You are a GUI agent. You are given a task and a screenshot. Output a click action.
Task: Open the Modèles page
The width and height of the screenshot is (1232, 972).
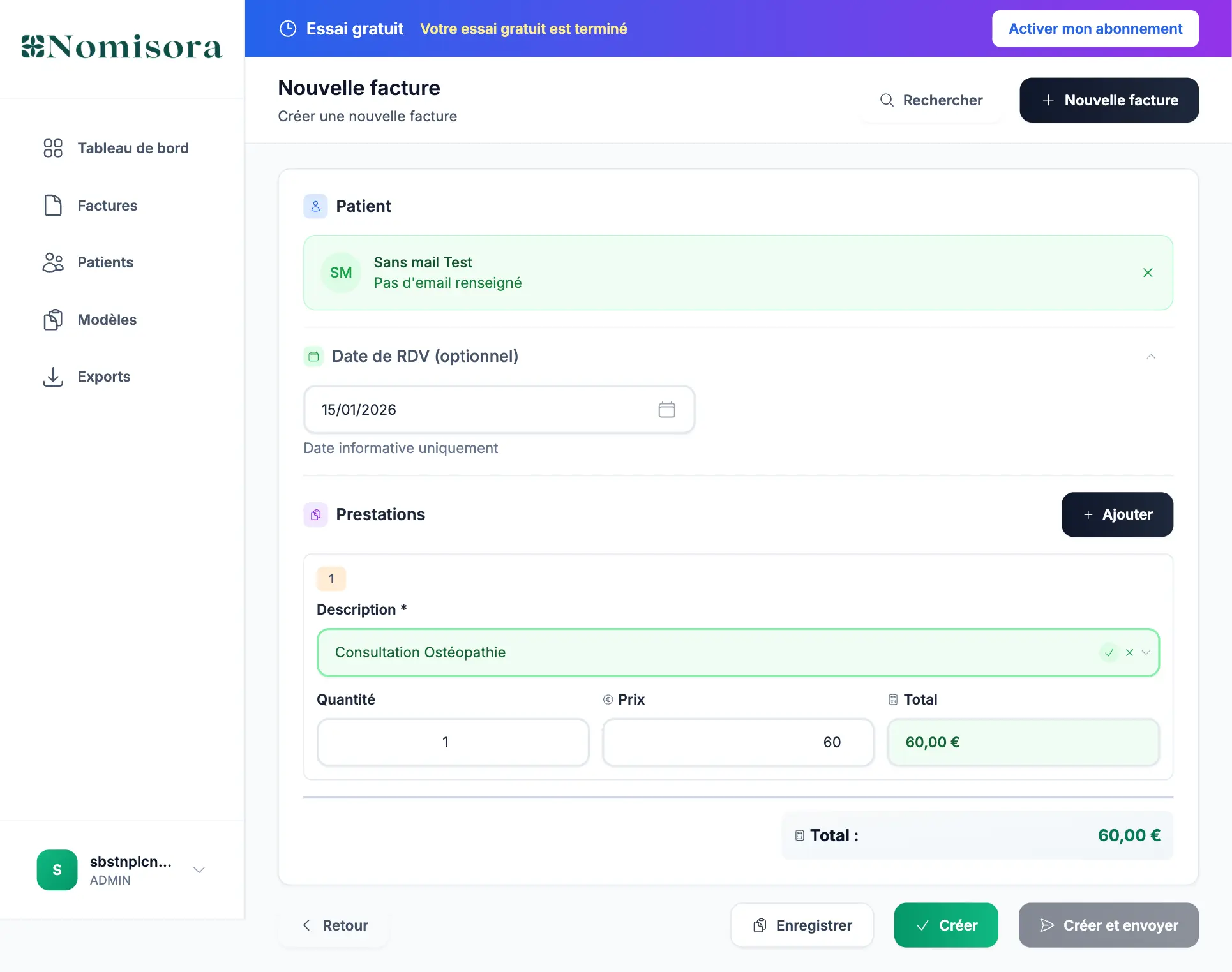pyautogui.click(x=107, y=320)
